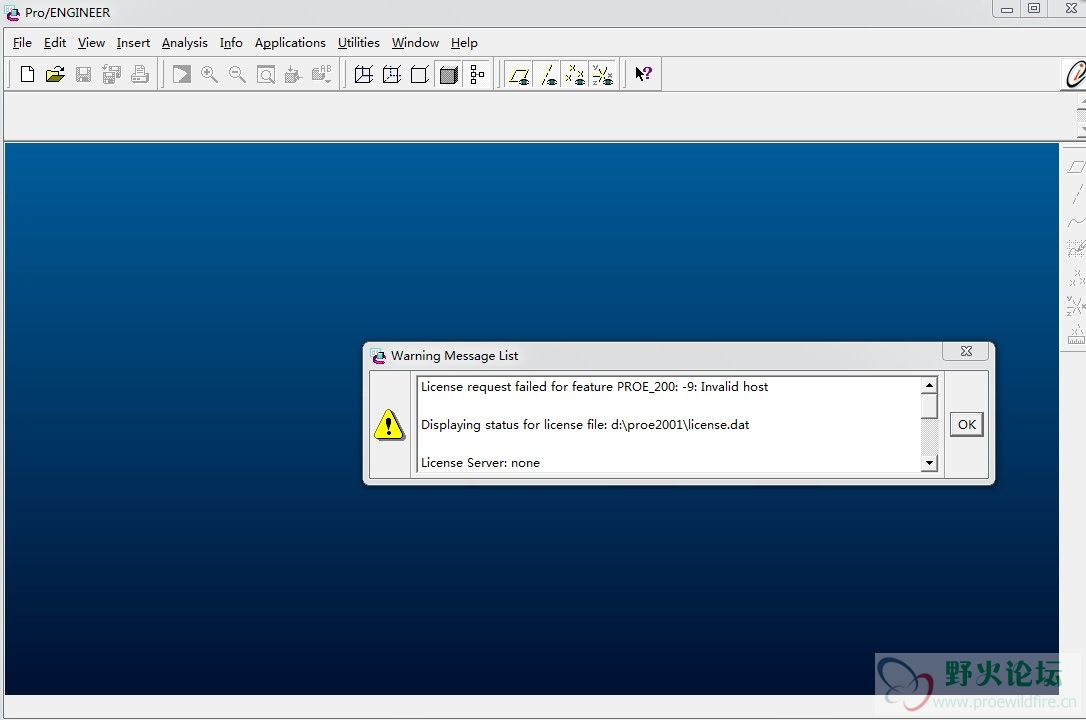Create a new file with New icon

click(x=28, y=74)
